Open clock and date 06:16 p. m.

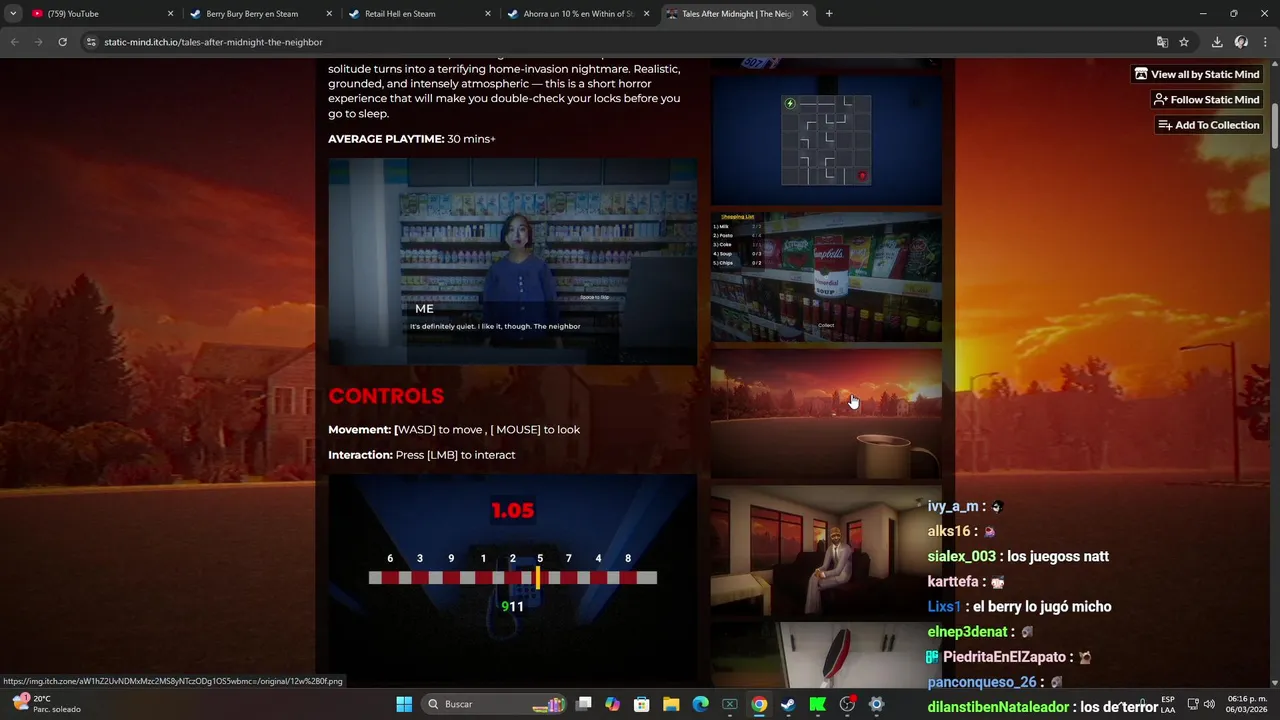[x=1248, y=704]
